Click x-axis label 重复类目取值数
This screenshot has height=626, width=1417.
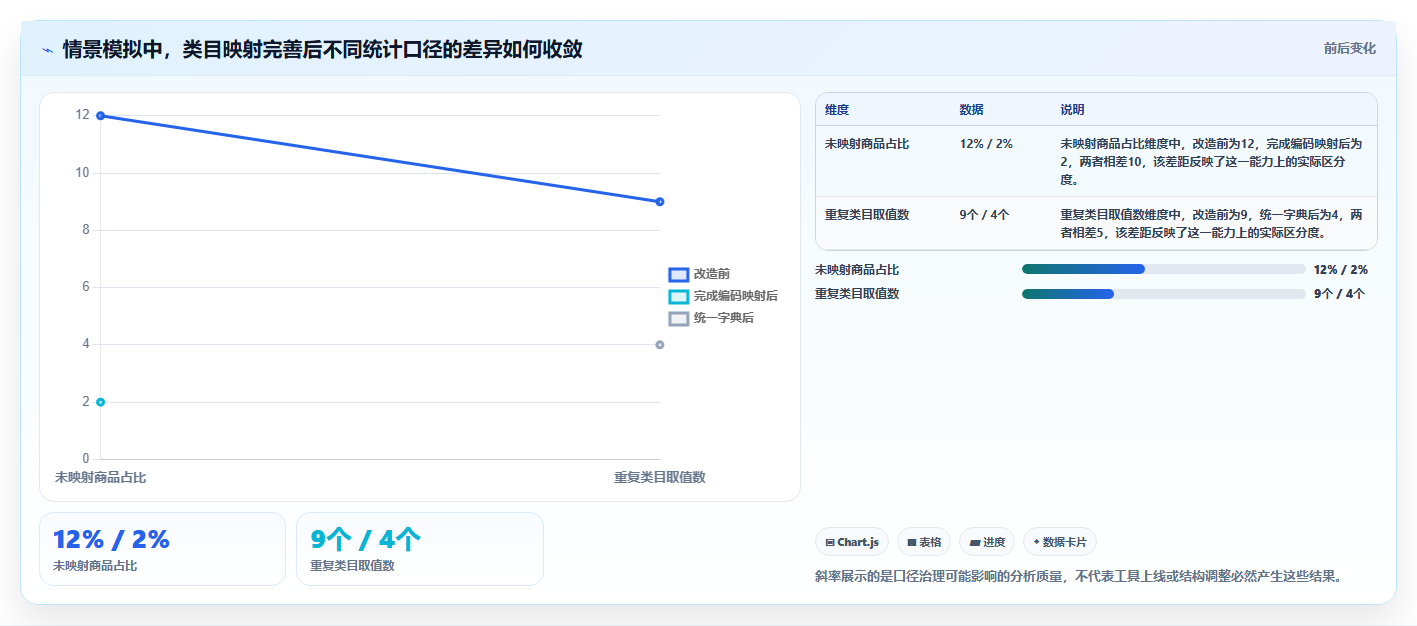pos(660,478)
